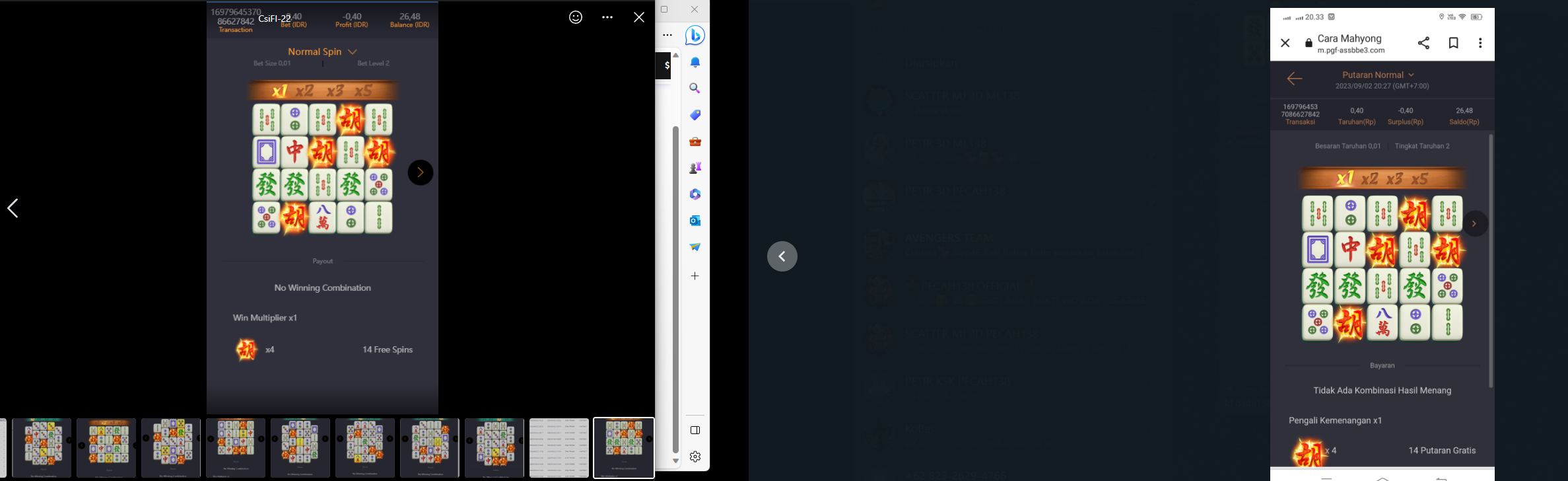Image resolution: width=1568 pixels, height=481 pixels.
Task: Click the Tingkat Taruhan 2 text
Action: coord(1422,146)
